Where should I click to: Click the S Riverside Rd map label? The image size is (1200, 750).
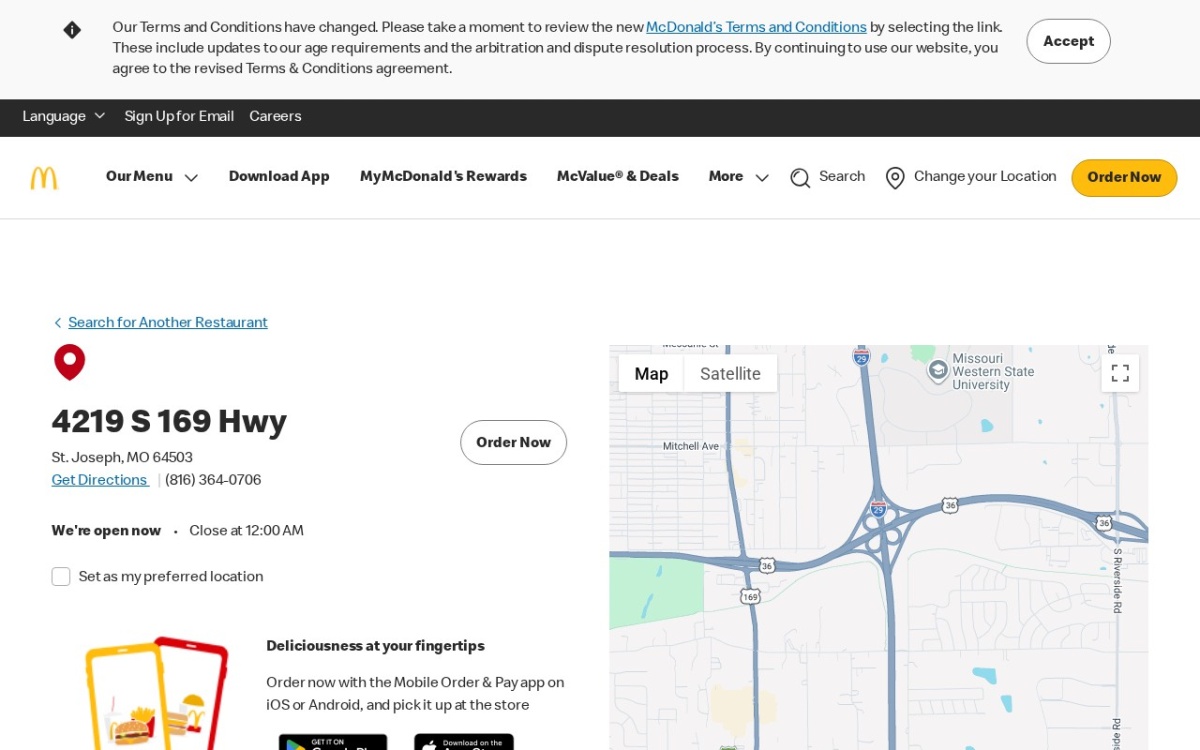point(1118,580)
